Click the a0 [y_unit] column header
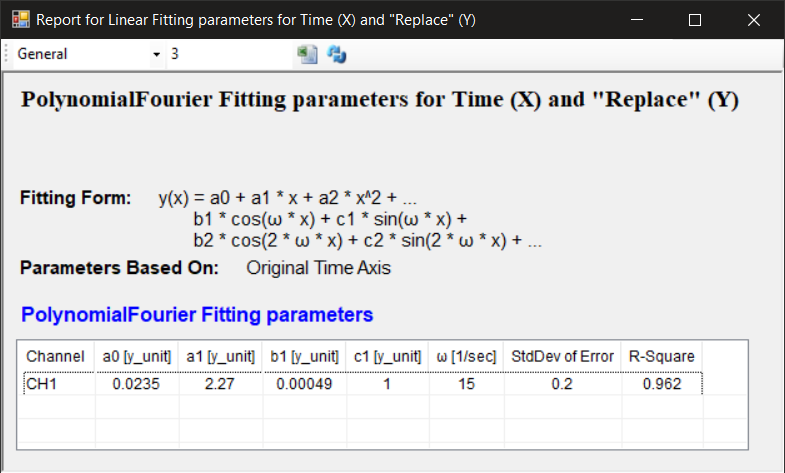This screenshot has width=785, height=473. click(137, 356)
